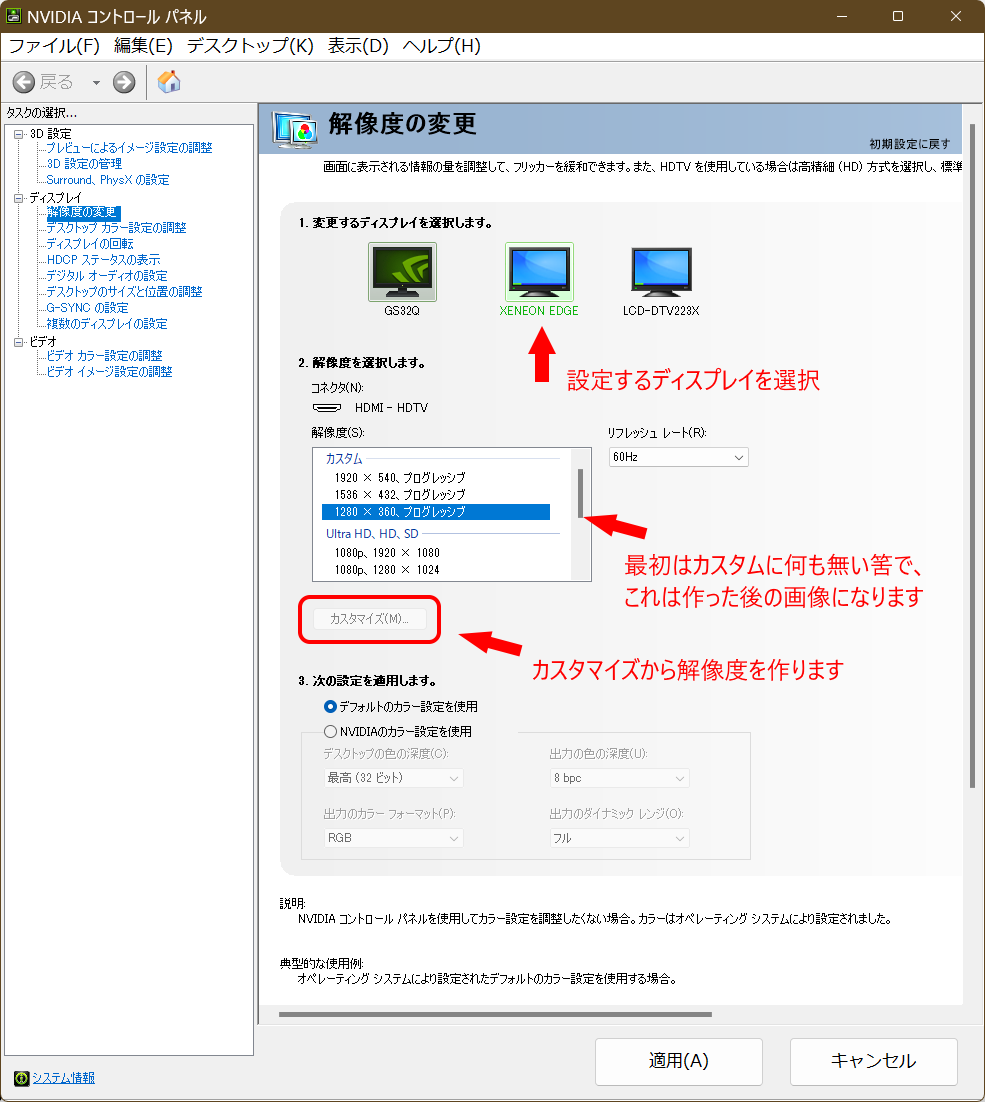
Task: Open デスクトップのサイズと位置の調整
Action: coord(124,292)
